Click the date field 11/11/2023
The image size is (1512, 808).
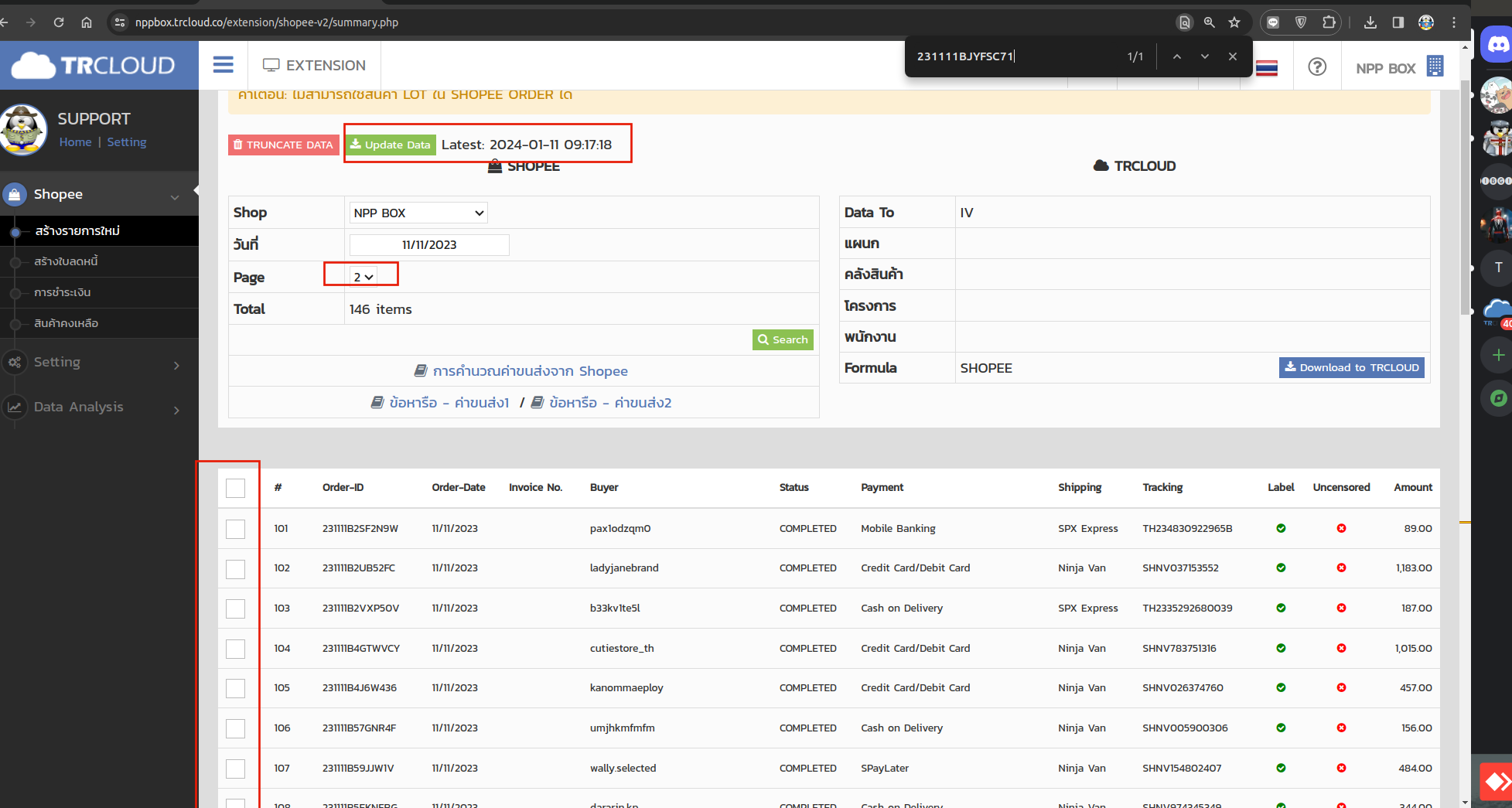tap(429, 245)
